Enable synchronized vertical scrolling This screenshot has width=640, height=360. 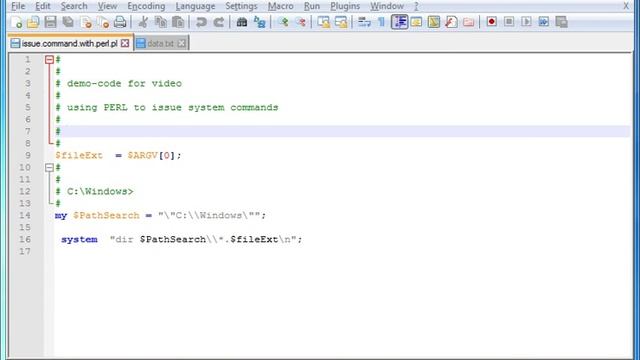tap(323, 22)
